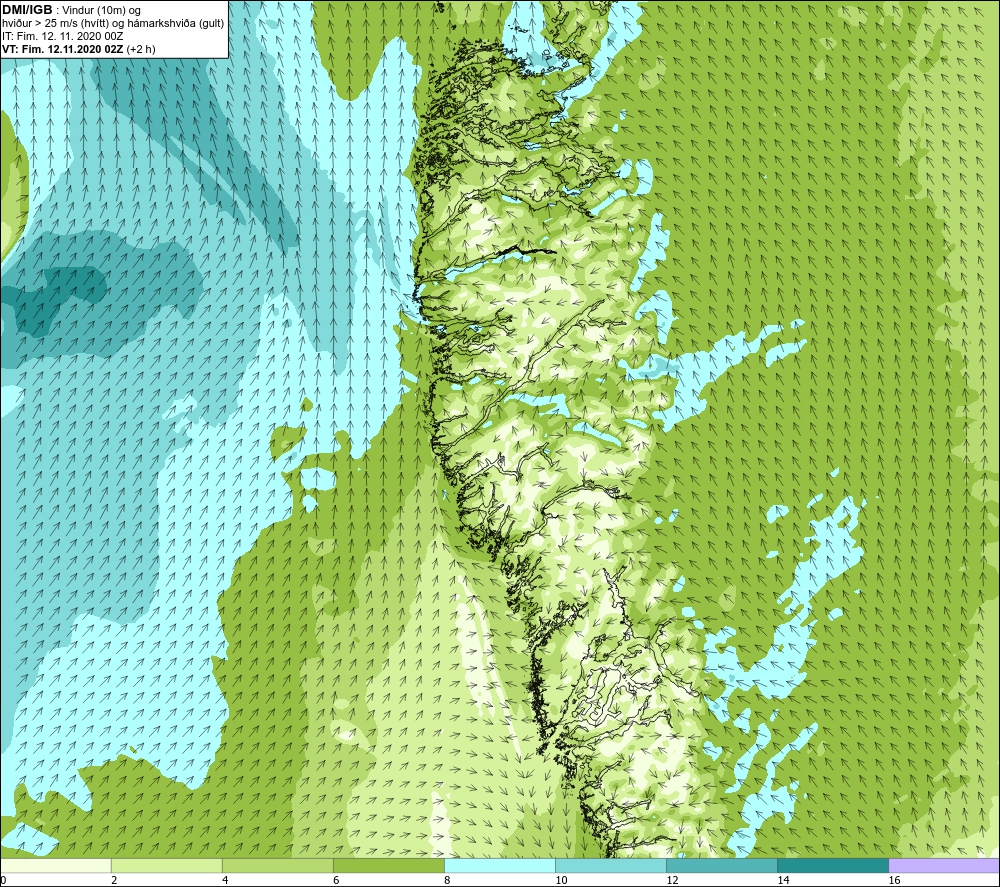Click the 'hviður > 25 m/s' legend description
Viewport: 1000px width, 887px height.
pyautogui.click(x=38, y=24)
